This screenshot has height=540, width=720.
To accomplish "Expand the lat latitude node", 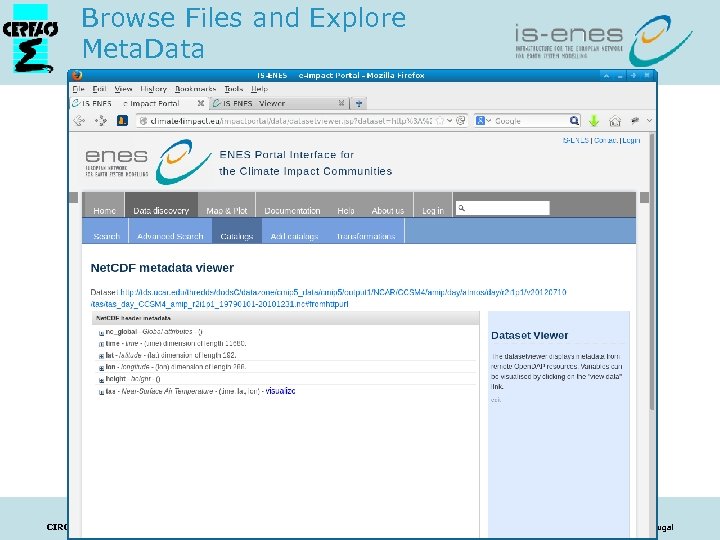I will pos(101,356).
